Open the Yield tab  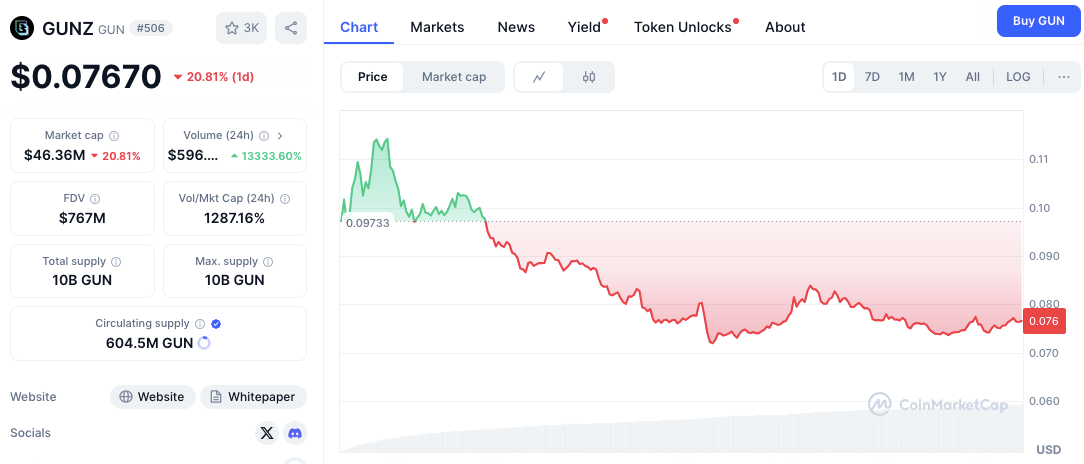point(584,27)
